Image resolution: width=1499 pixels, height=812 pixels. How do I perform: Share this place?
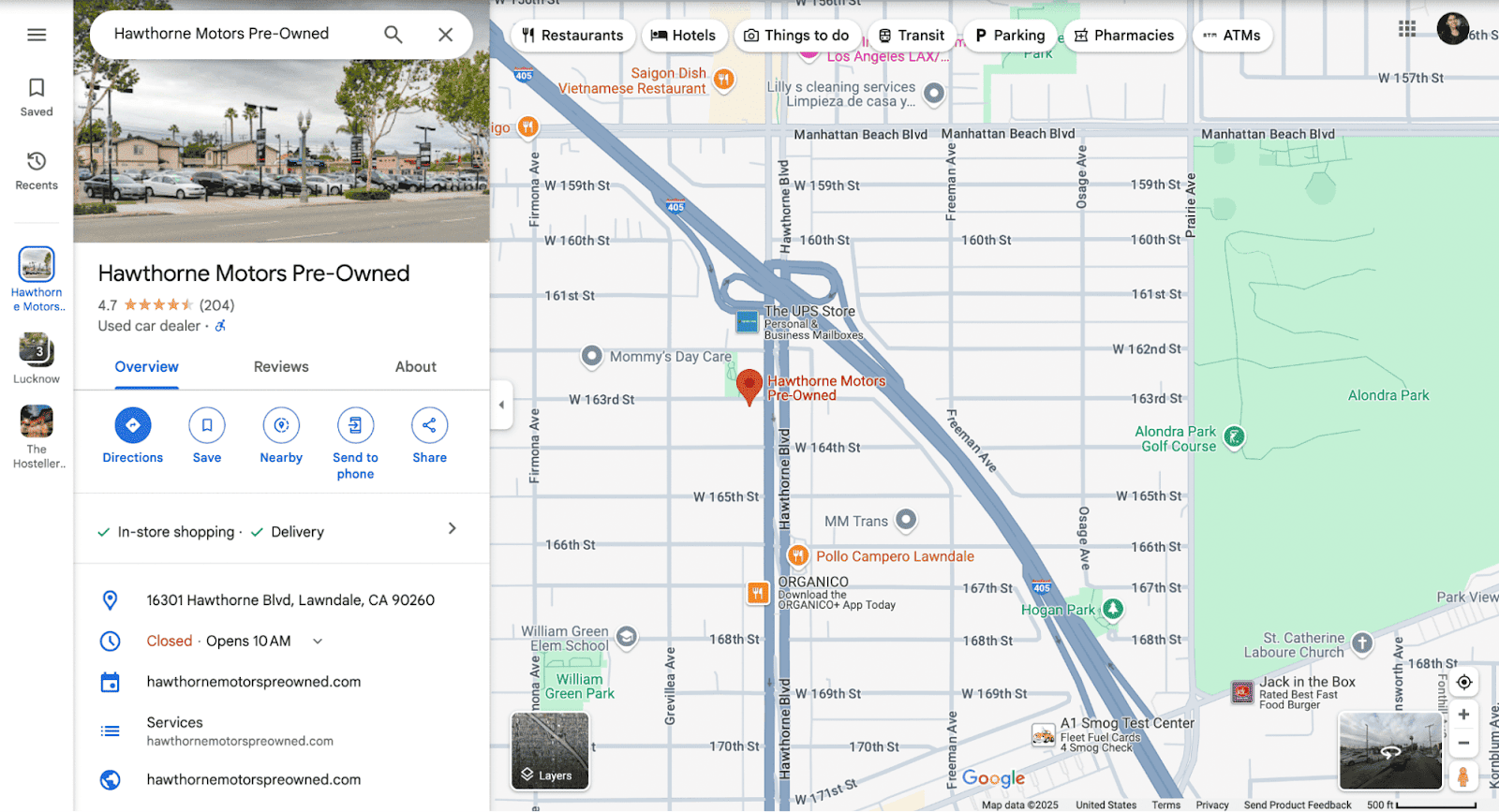(x=429, y=425)
